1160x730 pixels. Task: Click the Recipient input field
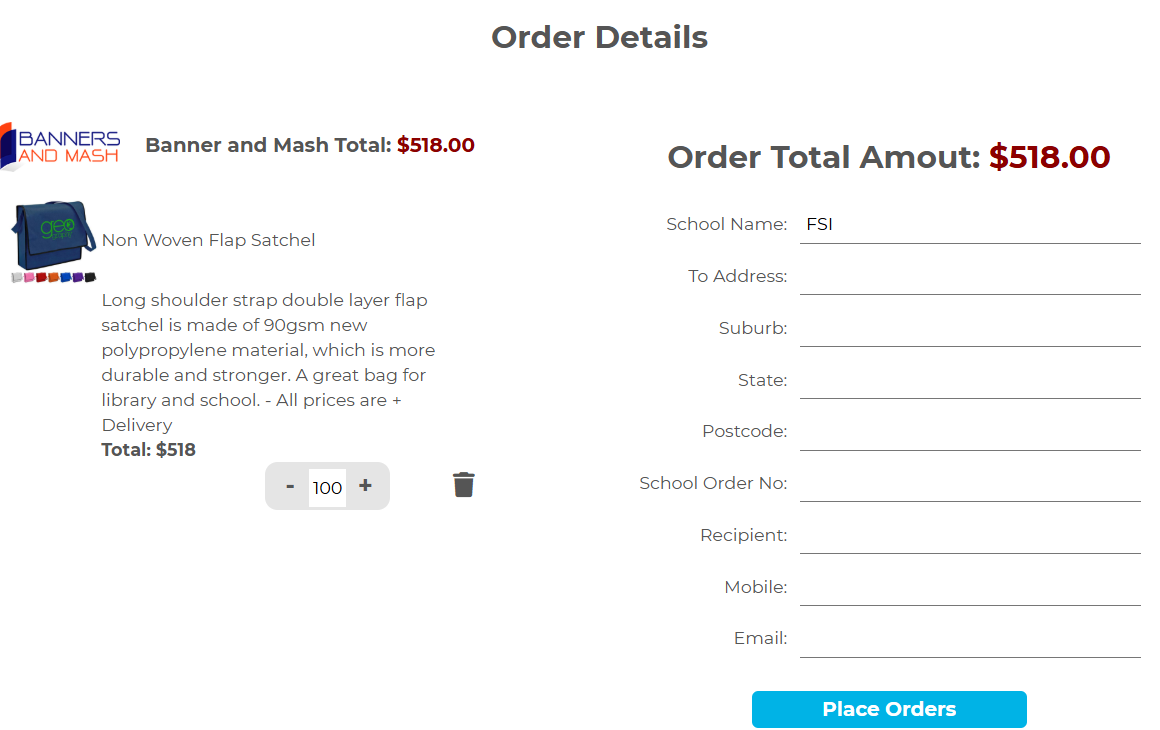970,535
